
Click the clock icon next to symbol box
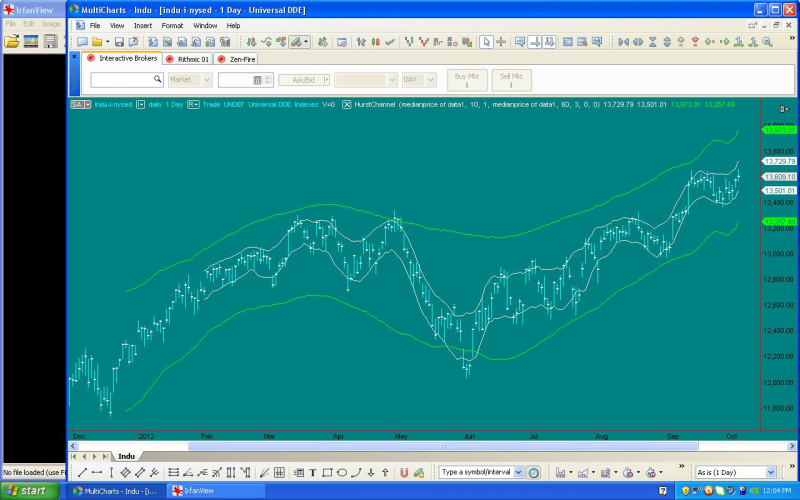click(533, 472)
